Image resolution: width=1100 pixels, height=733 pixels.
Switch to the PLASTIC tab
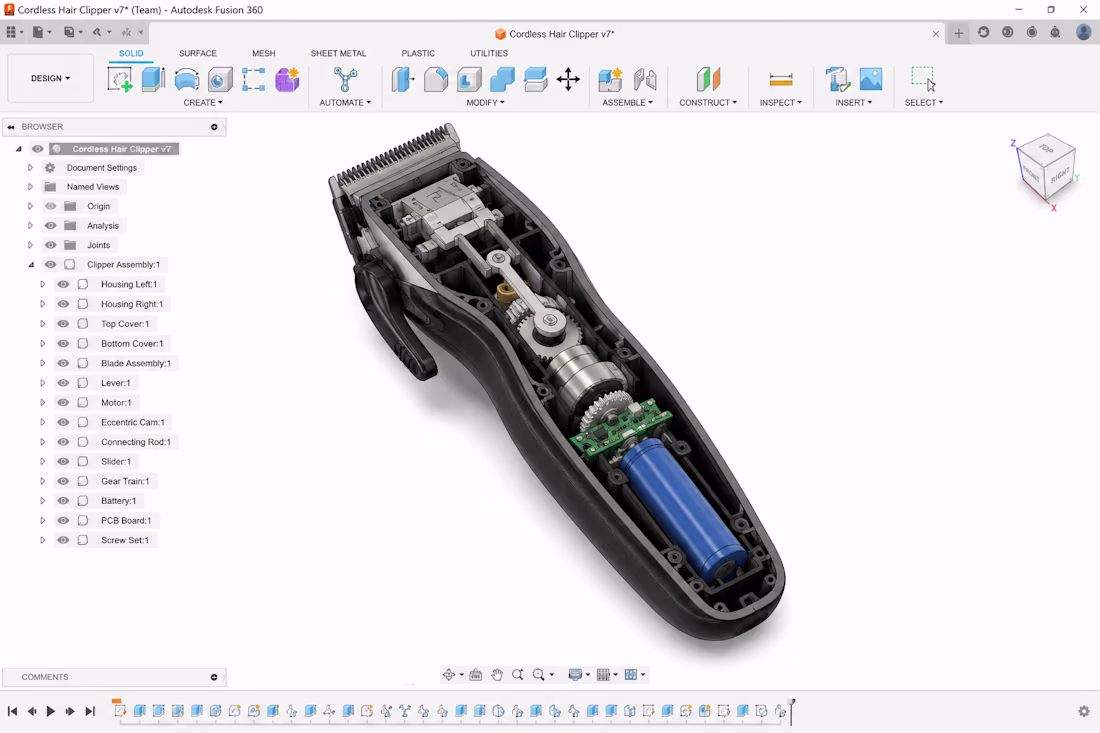point(418,53)
